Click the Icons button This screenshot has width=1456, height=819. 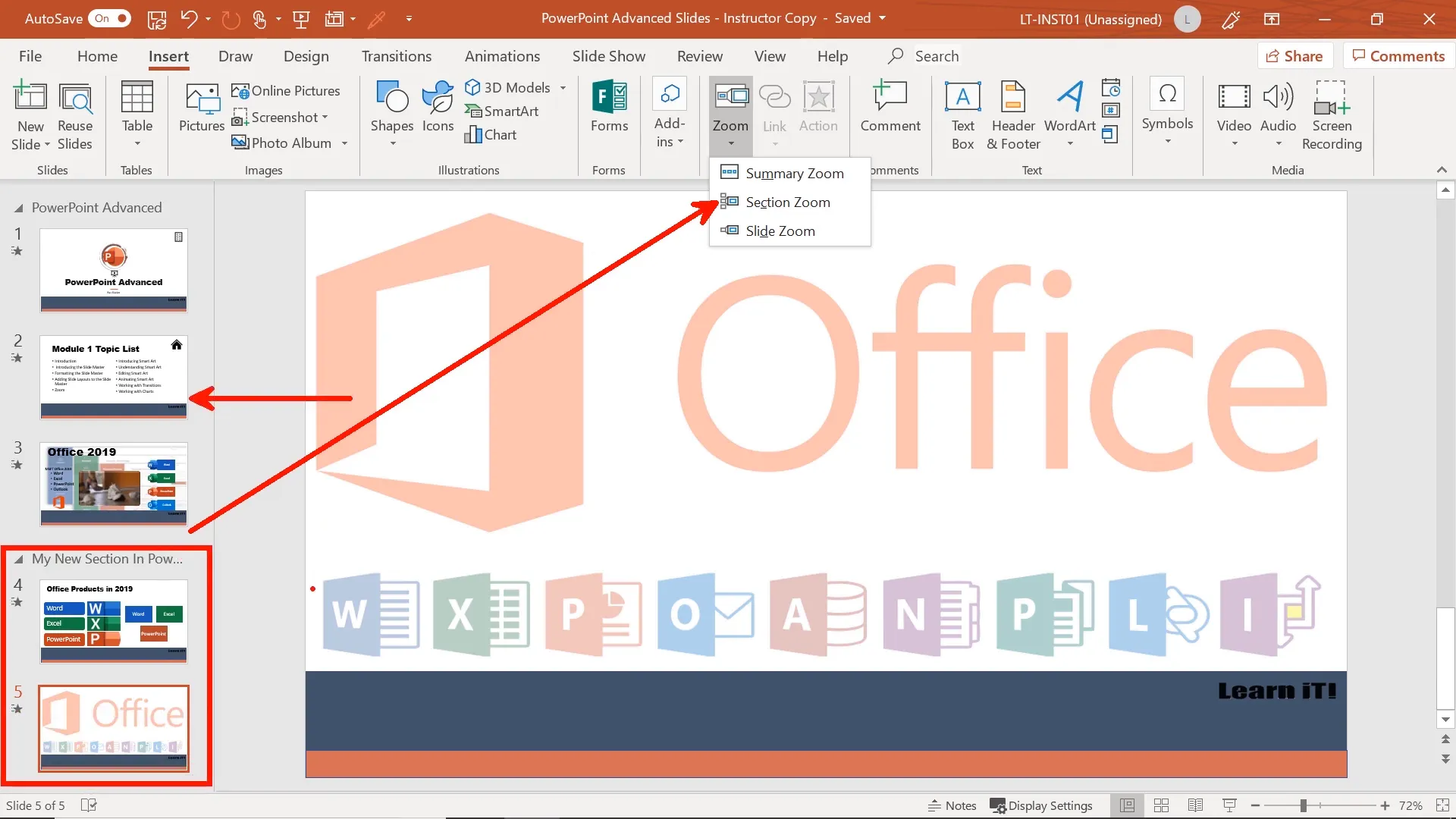point(438,107)
